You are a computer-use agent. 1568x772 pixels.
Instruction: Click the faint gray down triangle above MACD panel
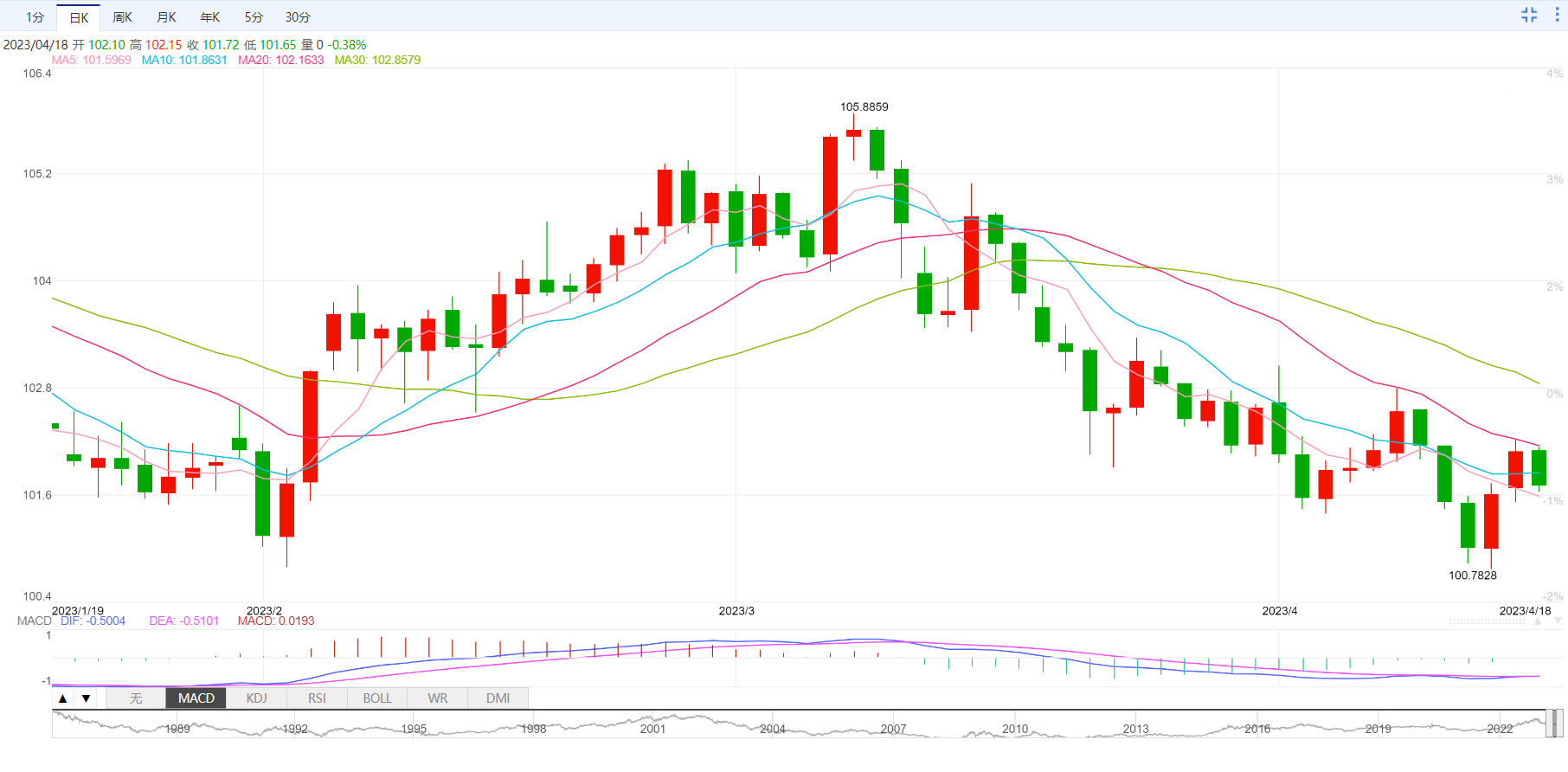[x=1558, y=621]
